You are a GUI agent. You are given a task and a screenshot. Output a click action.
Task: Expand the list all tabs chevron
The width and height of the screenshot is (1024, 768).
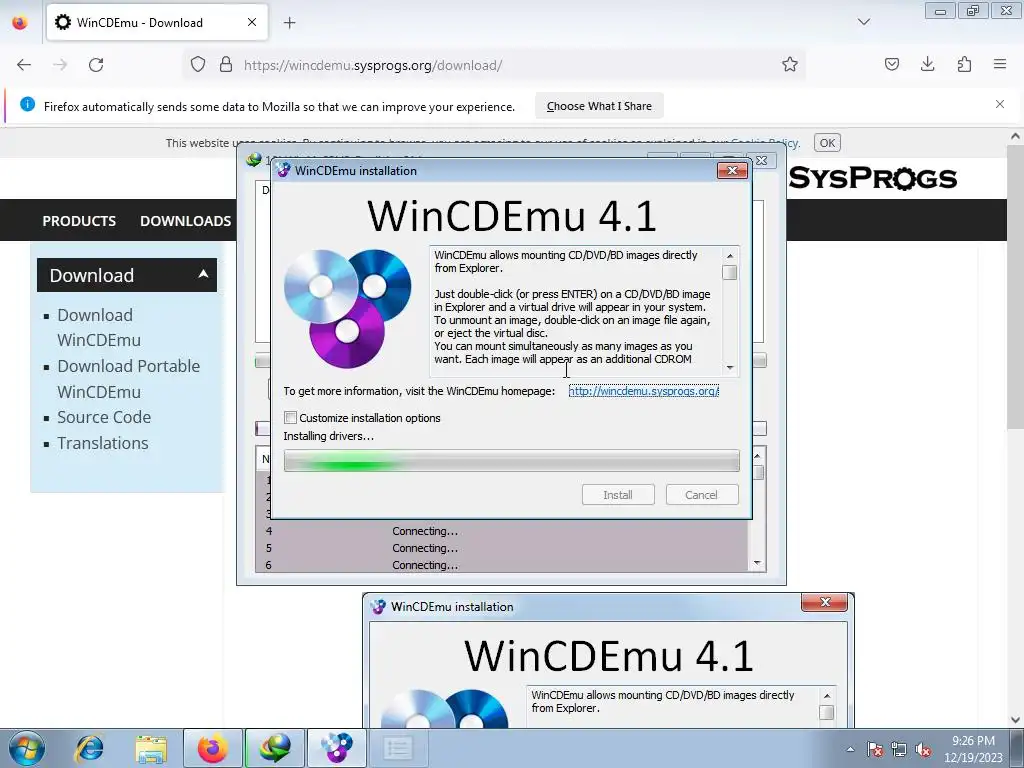tap(863, 22)
